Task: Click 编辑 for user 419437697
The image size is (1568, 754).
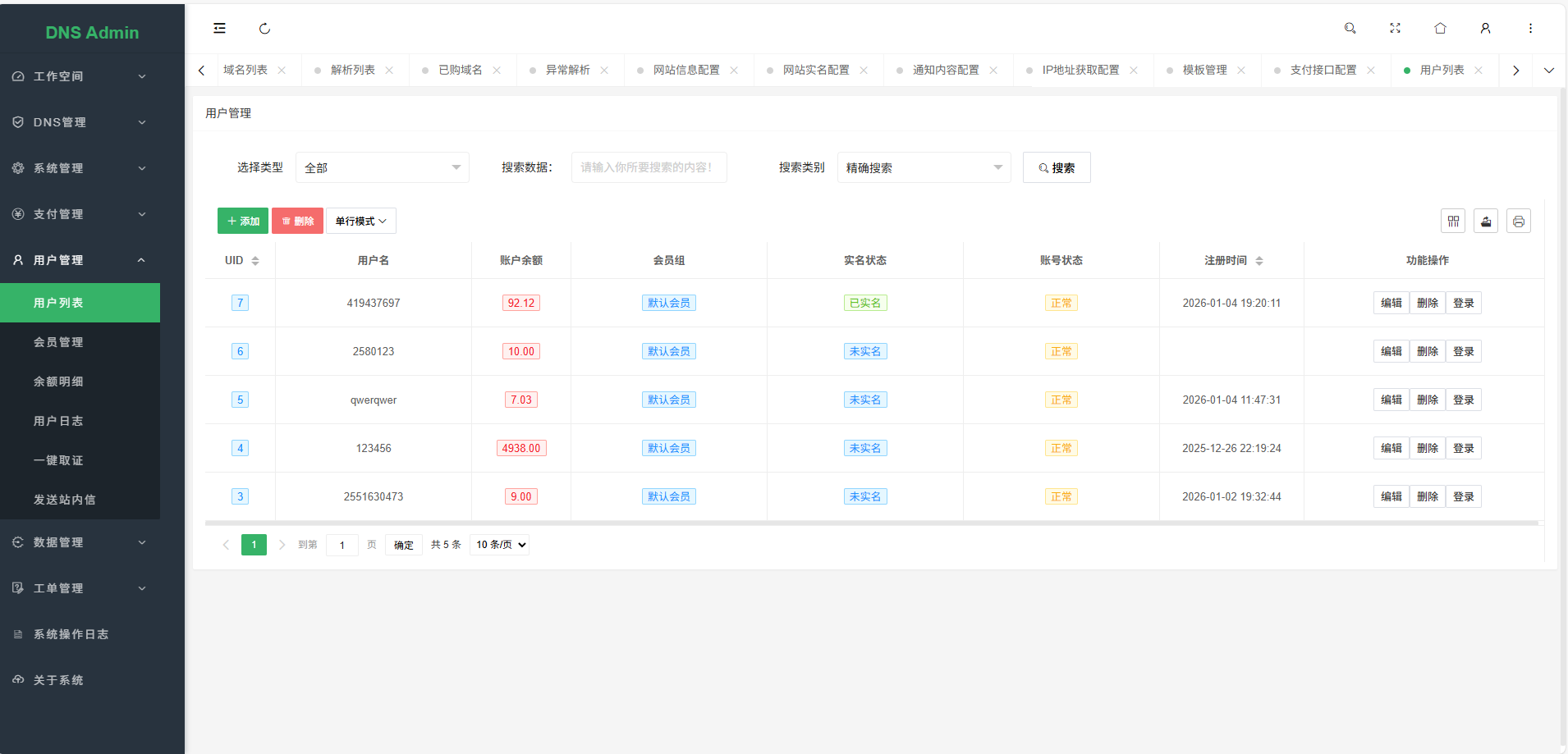Action: point(1391,302)
